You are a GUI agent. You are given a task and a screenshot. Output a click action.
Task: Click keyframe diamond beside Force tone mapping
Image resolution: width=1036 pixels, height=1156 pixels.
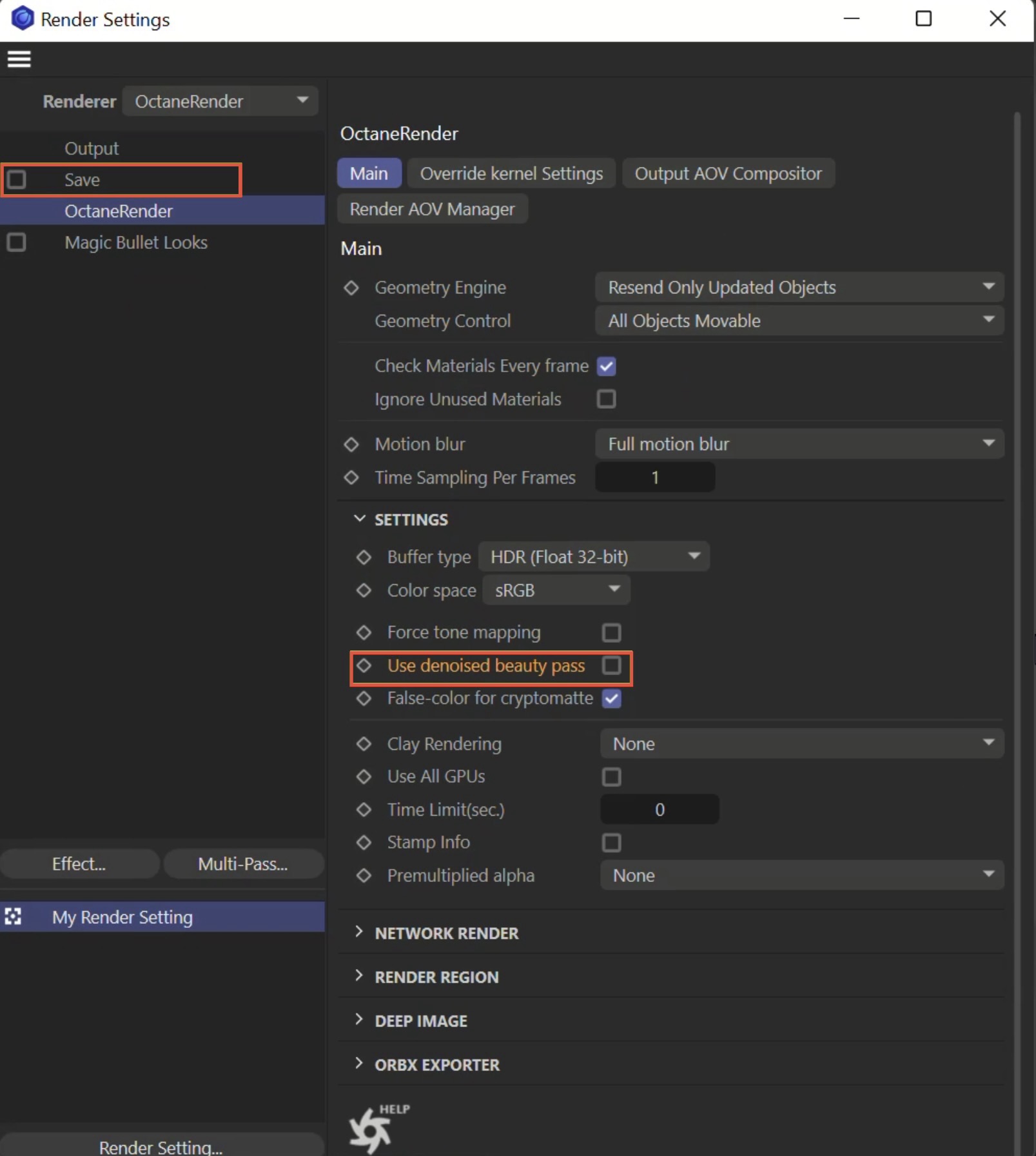[364, 632]
